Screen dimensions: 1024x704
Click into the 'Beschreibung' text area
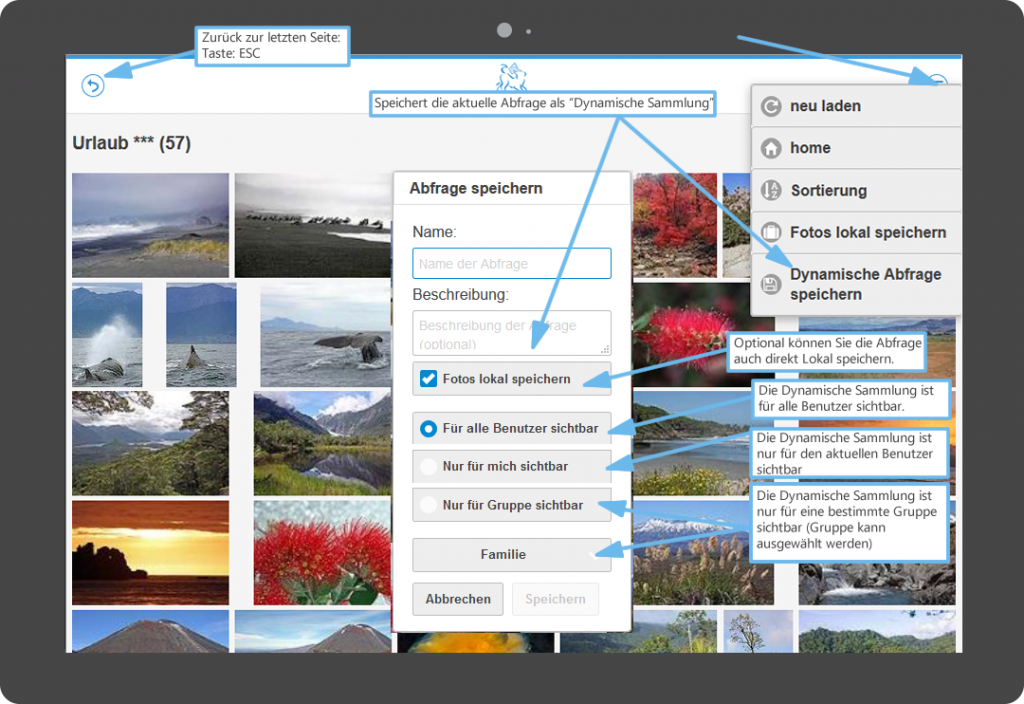tap(511, 332)
